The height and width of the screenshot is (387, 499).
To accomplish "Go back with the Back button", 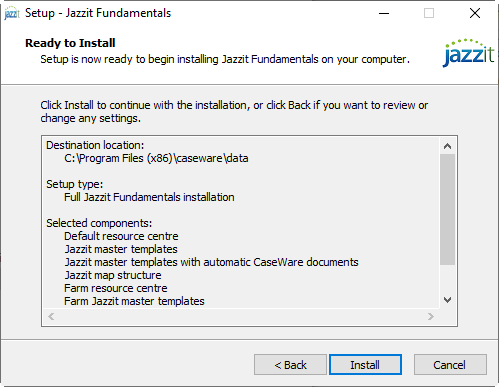I will pyautogui.click(x=290, y=365).
